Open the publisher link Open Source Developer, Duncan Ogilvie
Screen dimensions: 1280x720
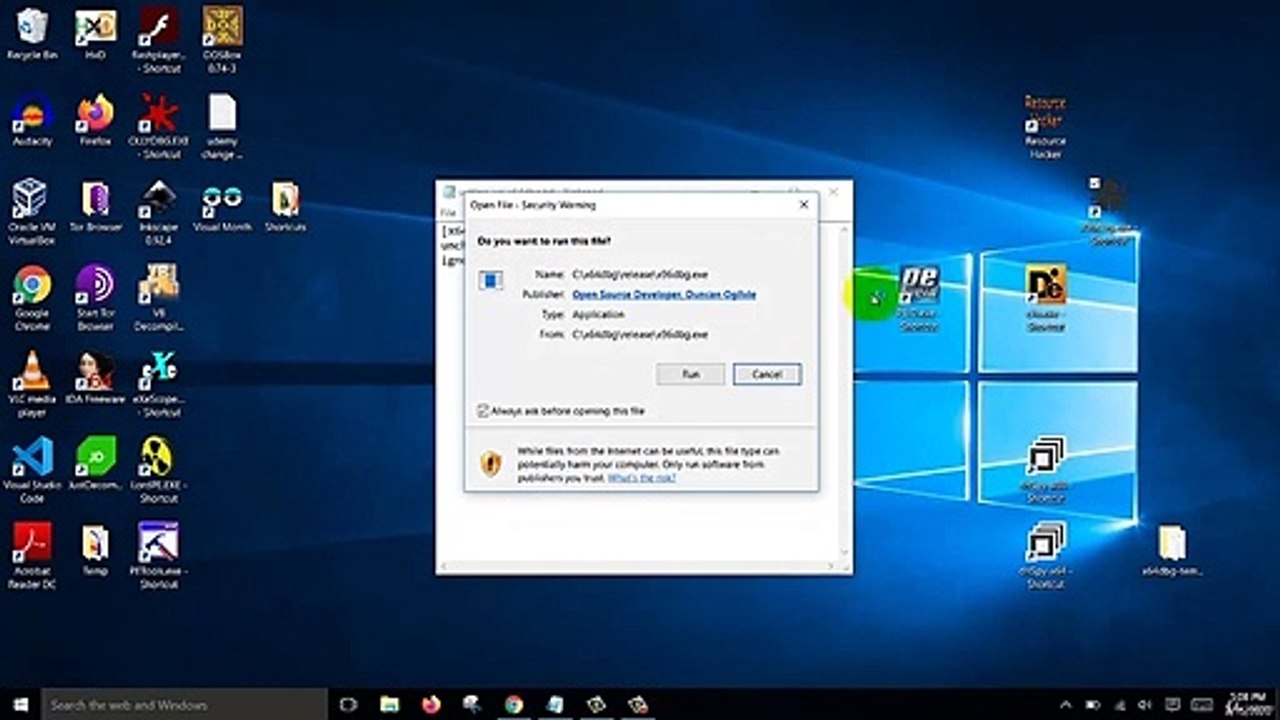pyautogui.click(x=664, y=294)
